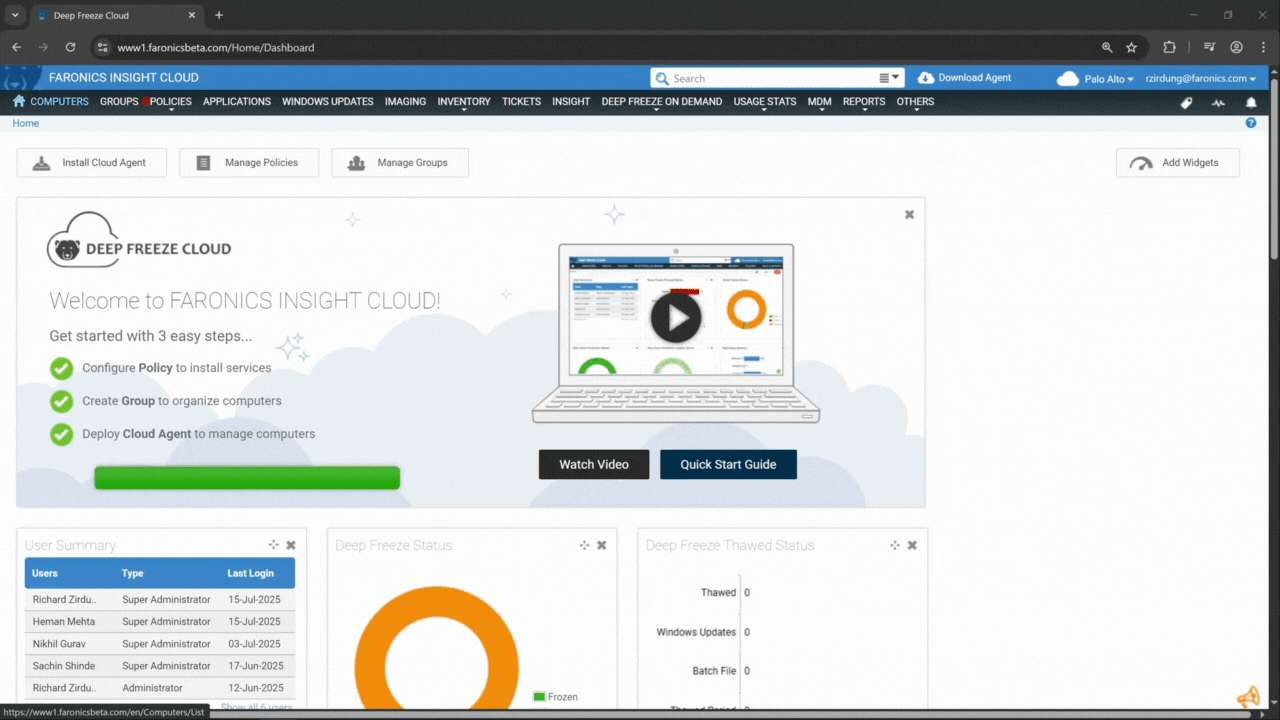Click the Add Widgets button
The width and height of the screenshot is (1280, 720).
pos(1178,163)
